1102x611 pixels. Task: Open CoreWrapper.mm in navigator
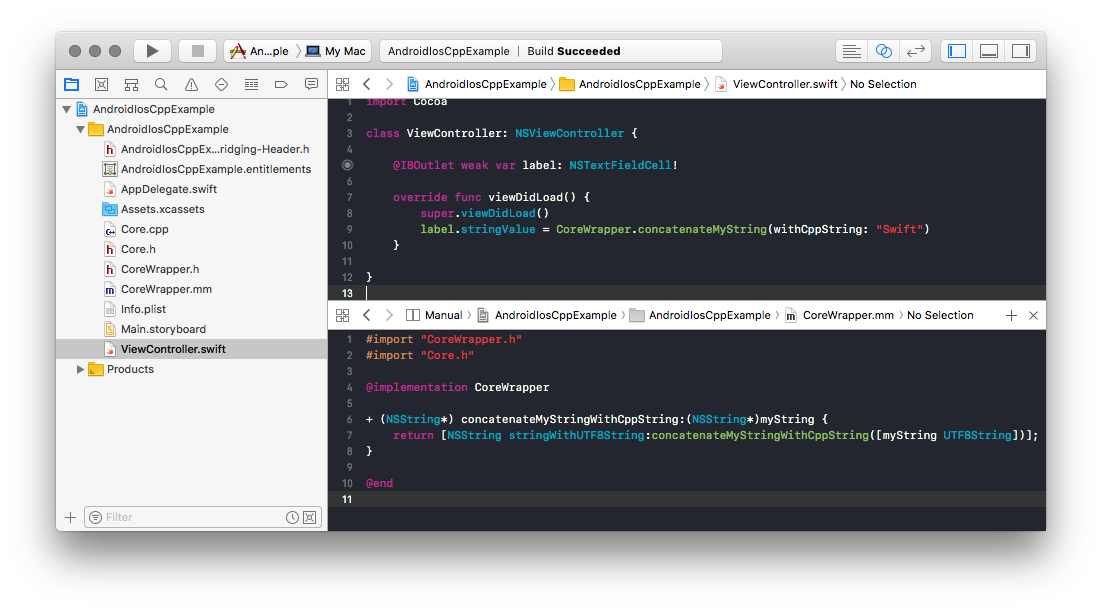click(166, 289)
